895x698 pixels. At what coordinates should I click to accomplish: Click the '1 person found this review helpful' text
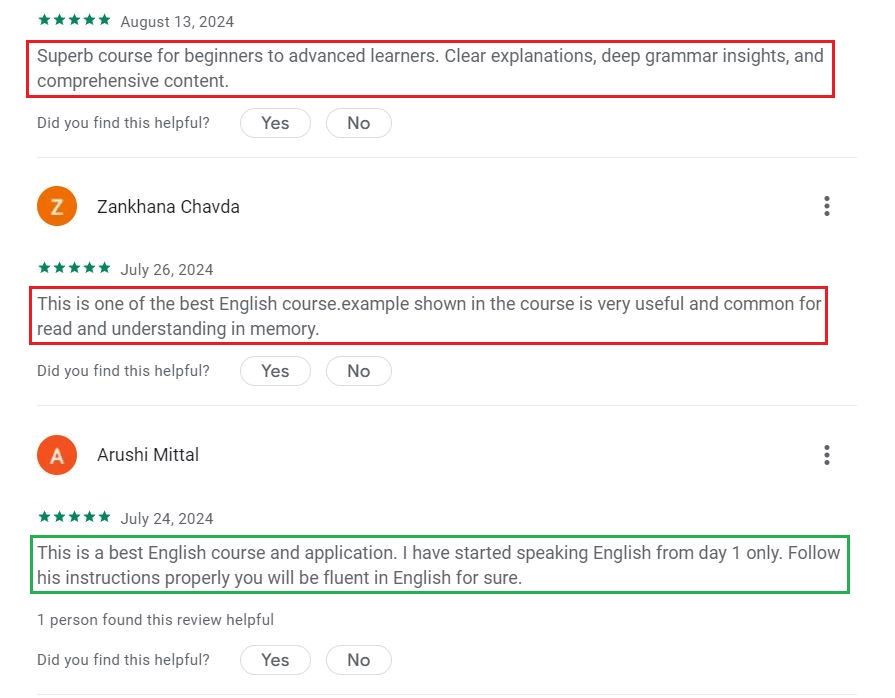(x=155, y=620)
